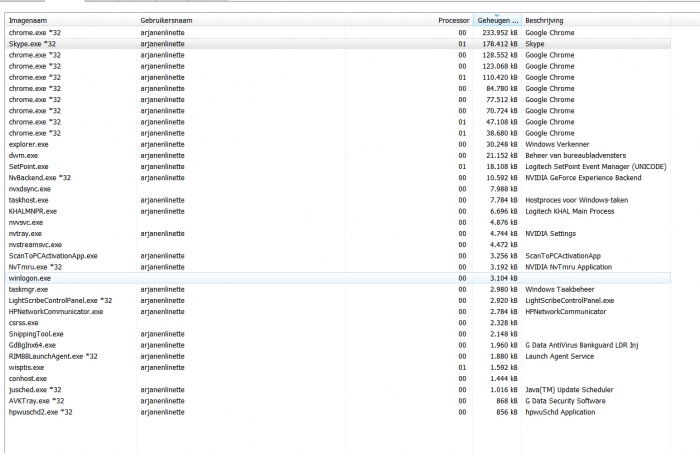This screenshot has width=700, height=453.
Task: Select the hpwuschd2.exe *32 process row
Action: (x=338, y=412)
